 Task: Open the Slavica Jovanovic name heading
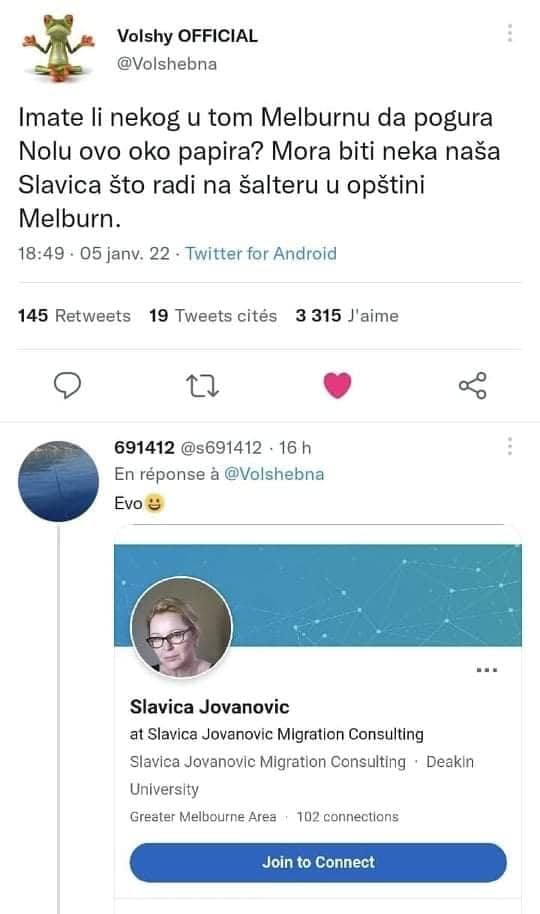tap(209, 707)
